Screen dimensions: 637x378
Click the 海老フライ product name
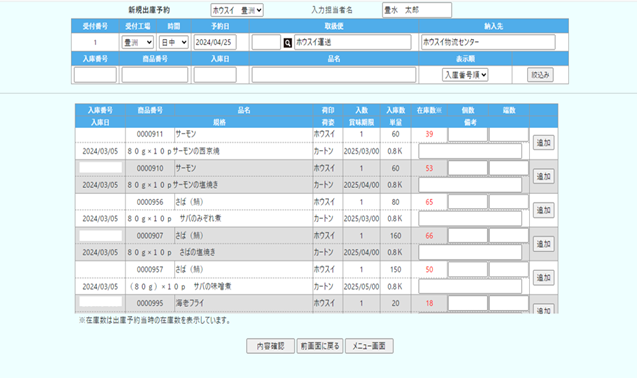pyautogui.click(x=190, y=303)
